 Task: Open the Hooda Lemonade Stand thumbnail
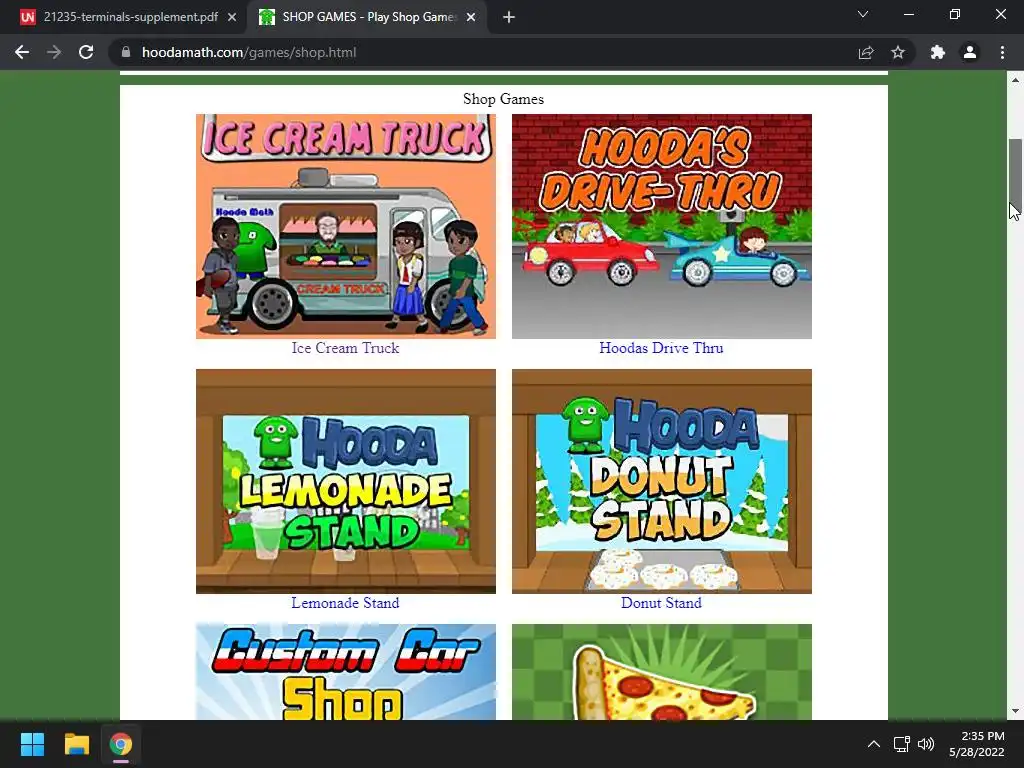pos(345,481)
